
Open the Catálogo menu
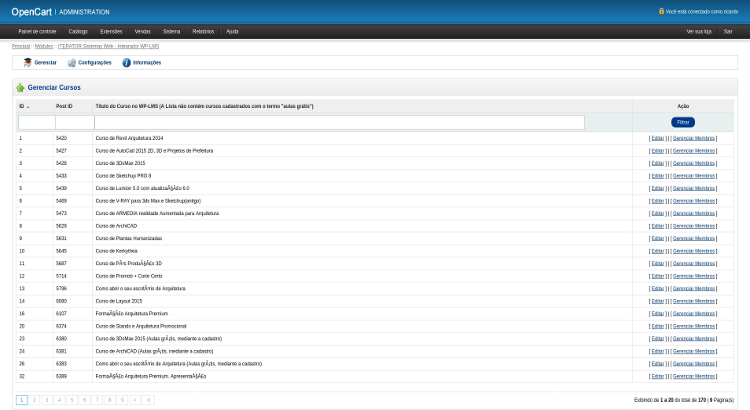tap(78, 32)
